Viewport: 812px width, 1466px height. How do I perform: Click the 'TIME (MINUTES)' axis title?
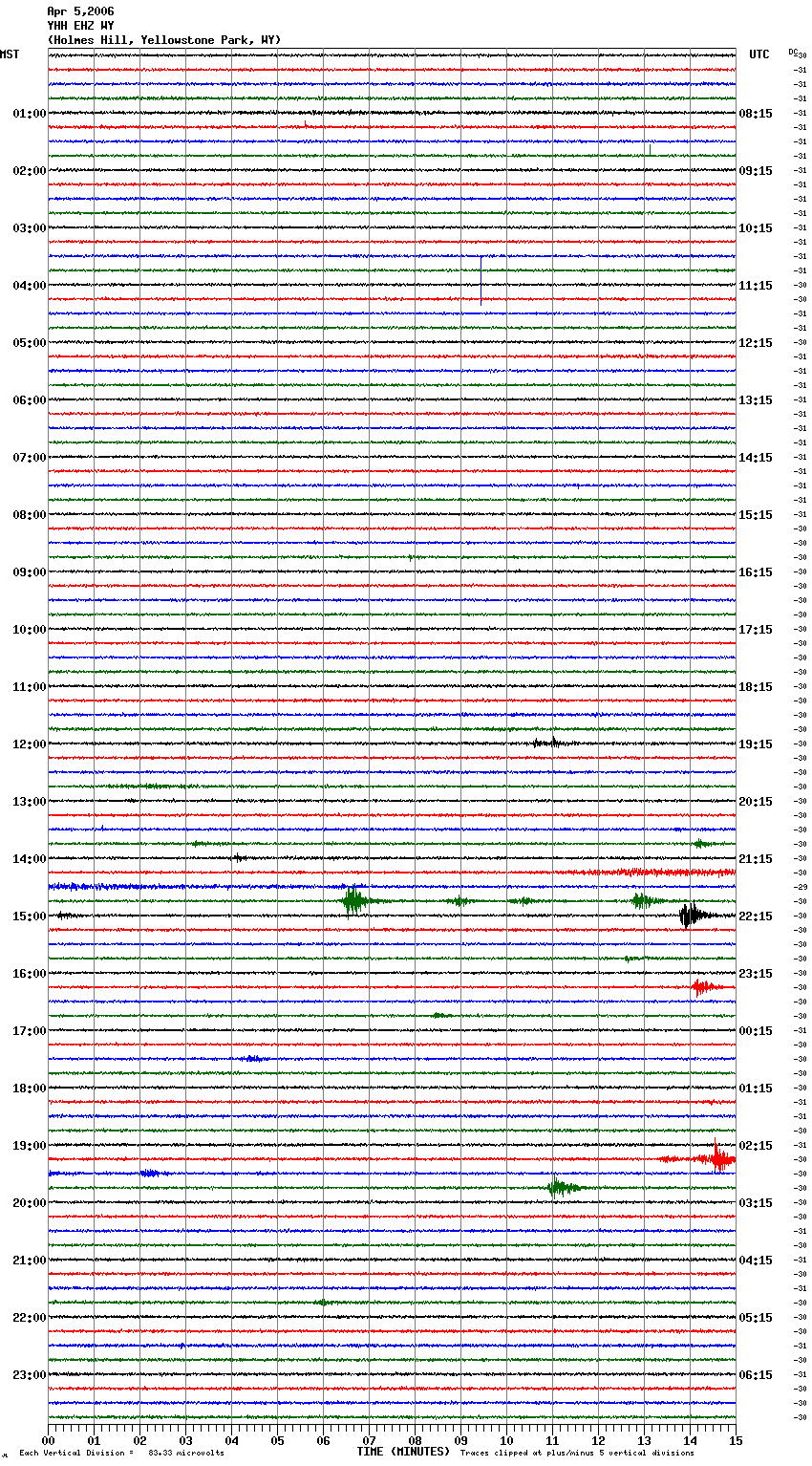tap(403, 1452)
